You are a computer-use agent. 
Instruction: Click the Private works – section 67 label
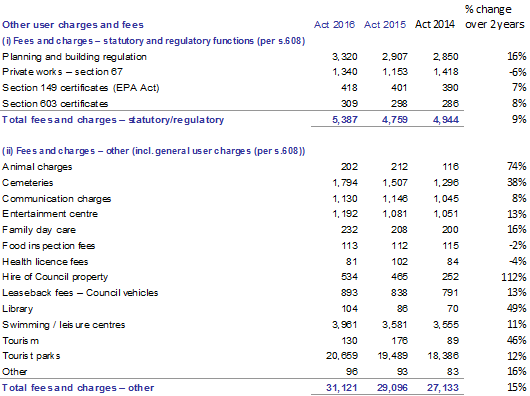tap(62, 72)
